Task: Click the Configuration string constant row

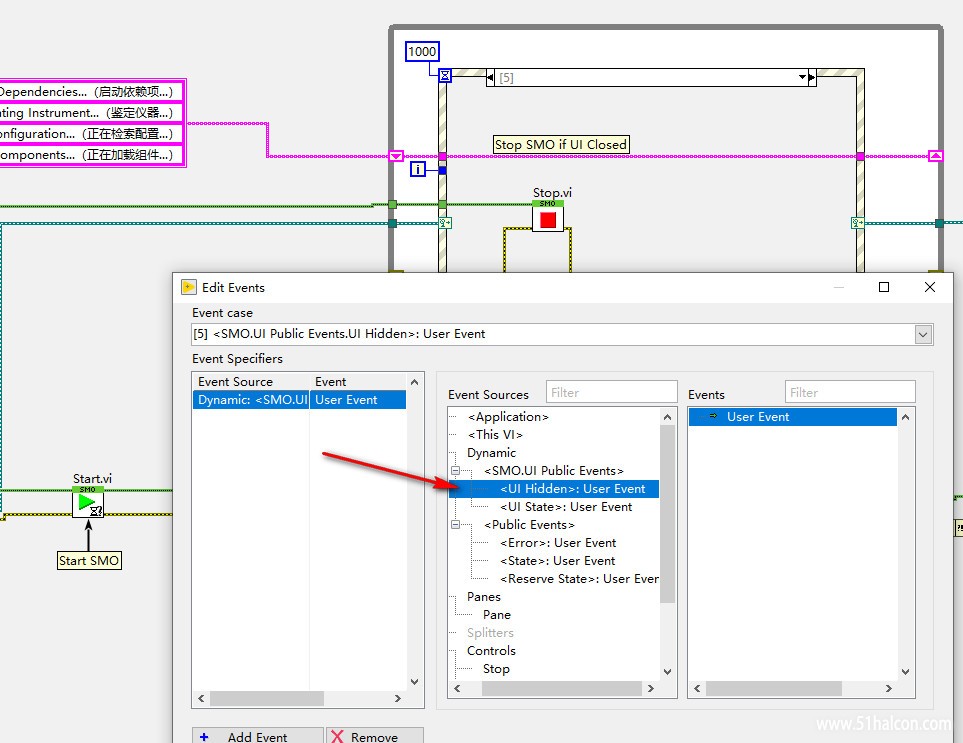Action: [91, 134]
